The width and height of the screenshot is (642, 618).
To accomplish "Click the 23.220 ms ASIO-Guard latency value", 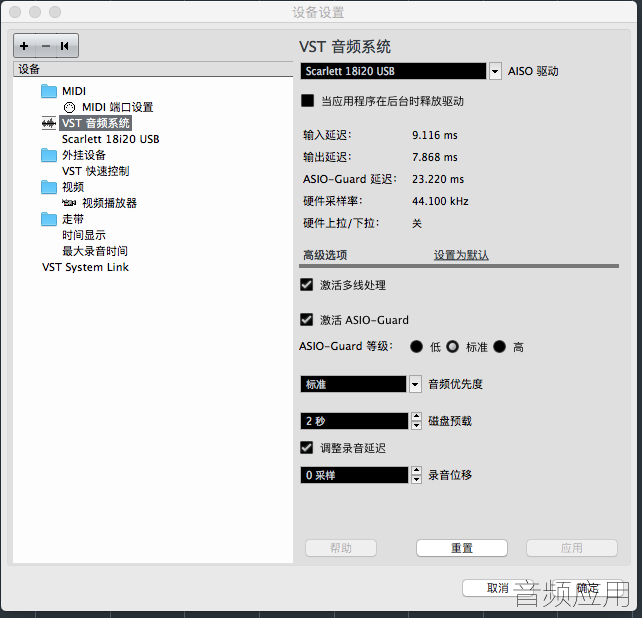I will tap(438, 179).
